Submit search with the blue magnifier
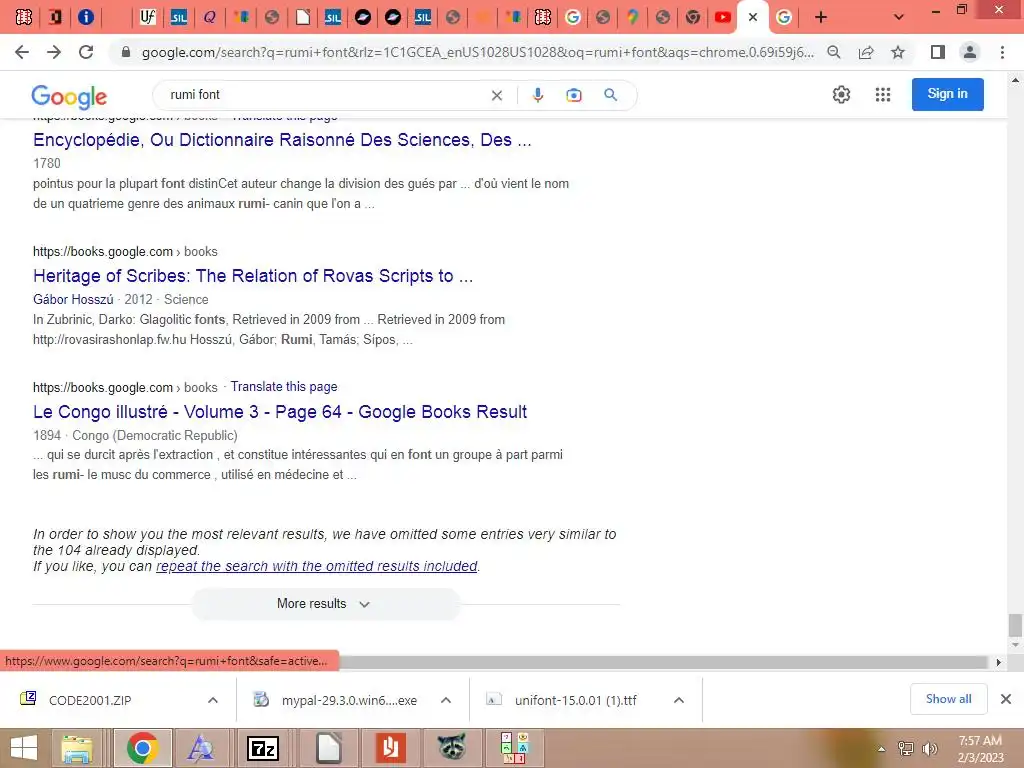This screenshot has width=1024, height=768. pos(611,95)
